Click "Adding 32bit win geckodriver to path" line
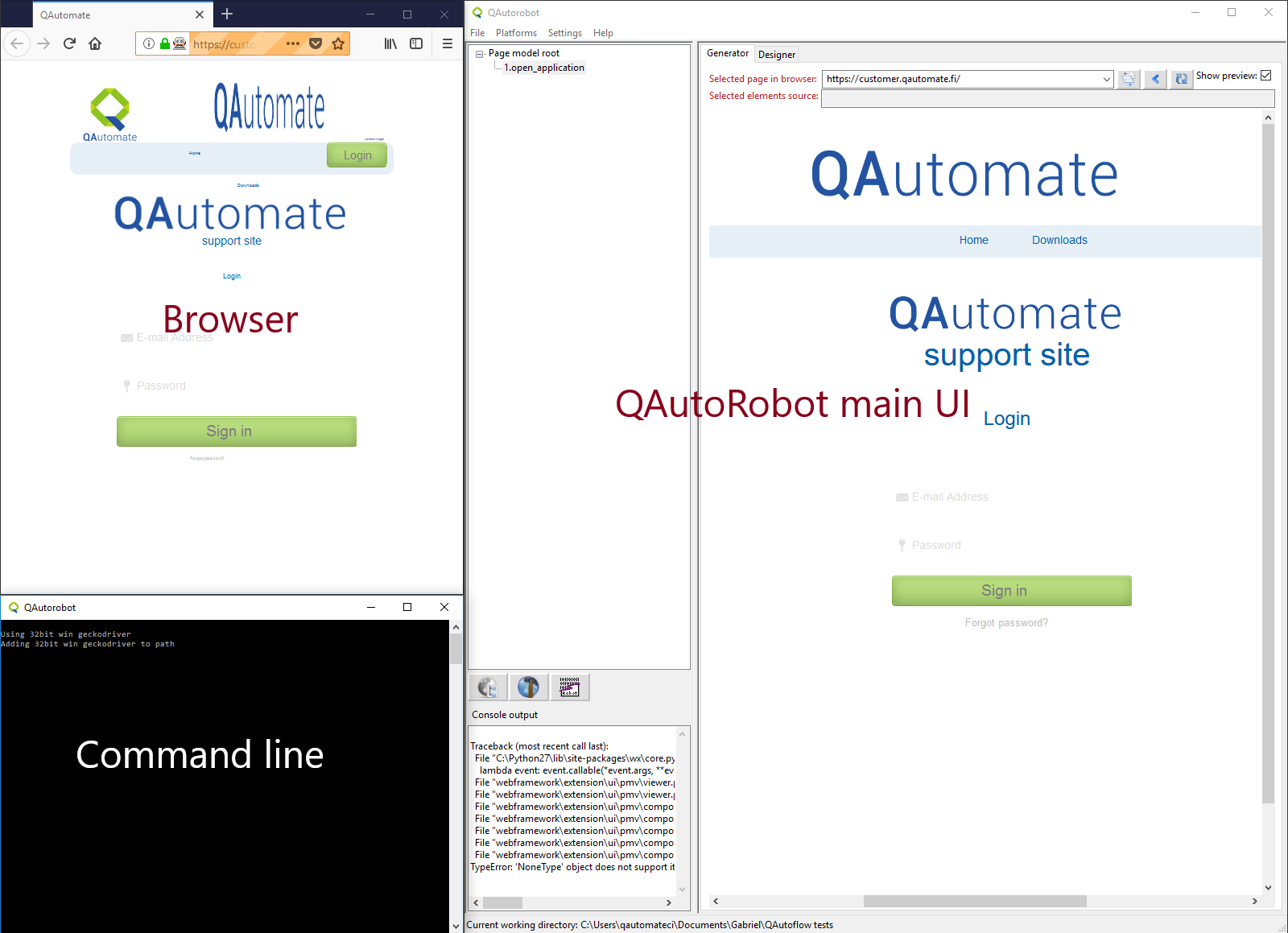Viewport: 1288px width, 933px height. coord(88,644)
